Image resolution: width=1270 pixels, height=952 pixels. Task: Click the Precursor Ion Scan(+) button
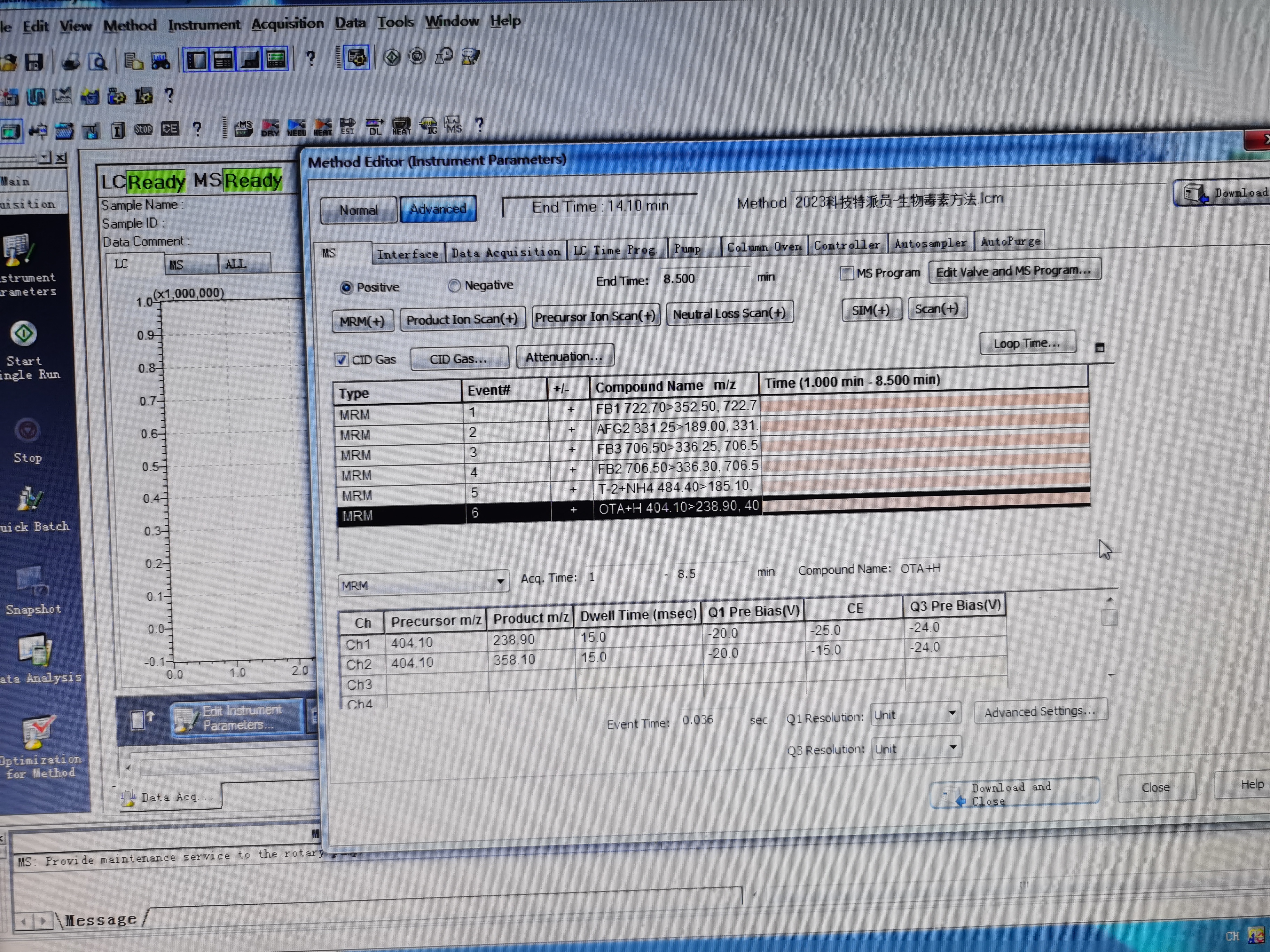(x=595, y=316)
